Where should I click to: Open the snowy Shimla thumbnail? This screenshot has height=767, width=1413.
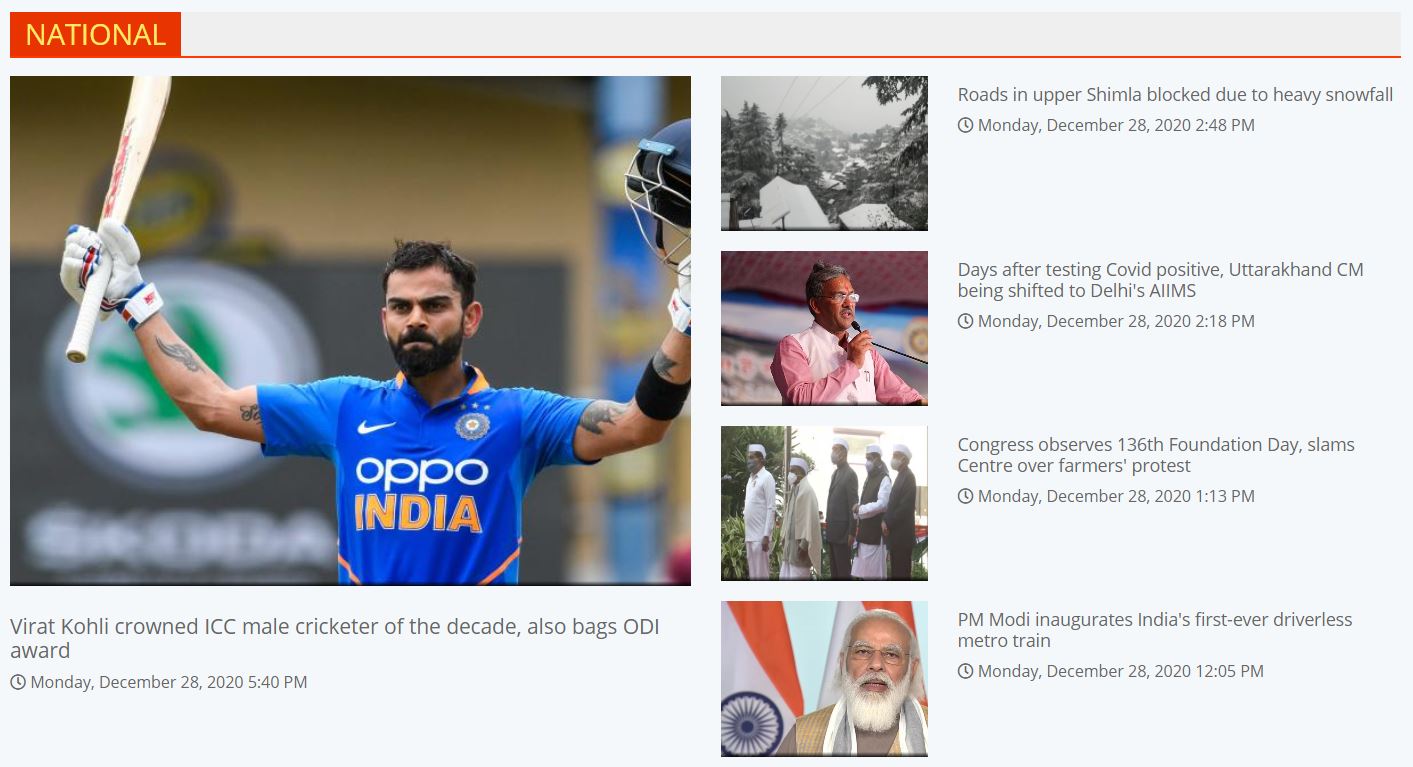[824, 153]
